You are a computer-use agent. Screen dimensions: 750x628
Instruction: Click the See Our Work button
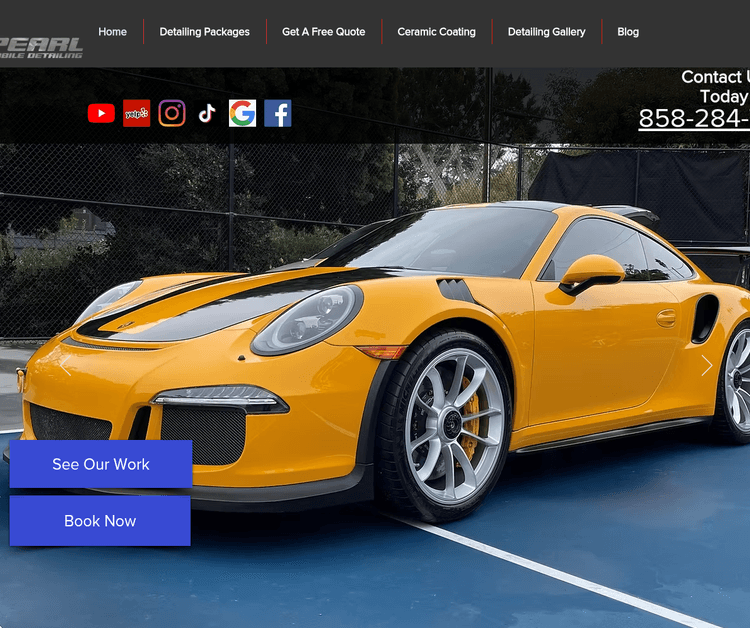[x=101, y=464]
